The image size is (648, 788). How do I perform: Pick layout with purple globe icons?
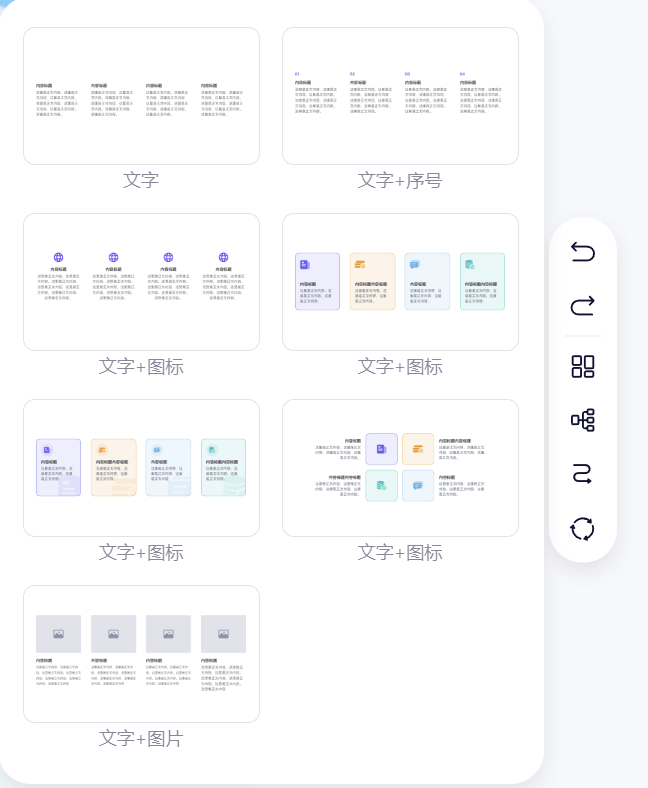[x=141, y=282]
